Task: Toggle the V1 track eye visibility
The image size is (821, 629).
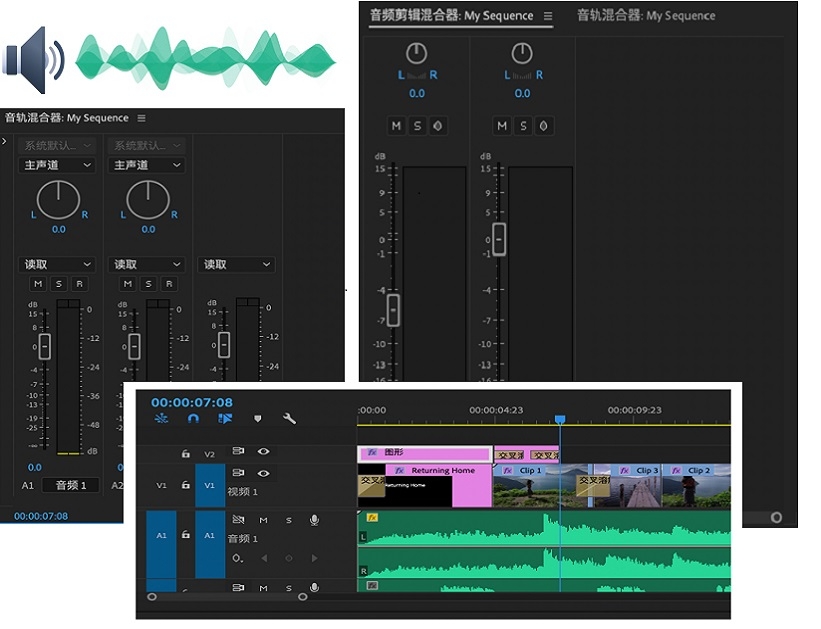Action: coord(263,473)
